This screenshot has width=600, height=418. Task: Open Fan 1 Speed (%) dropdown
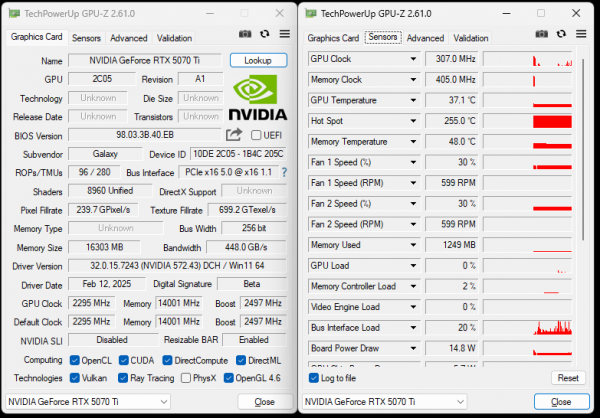pos(413,162)
